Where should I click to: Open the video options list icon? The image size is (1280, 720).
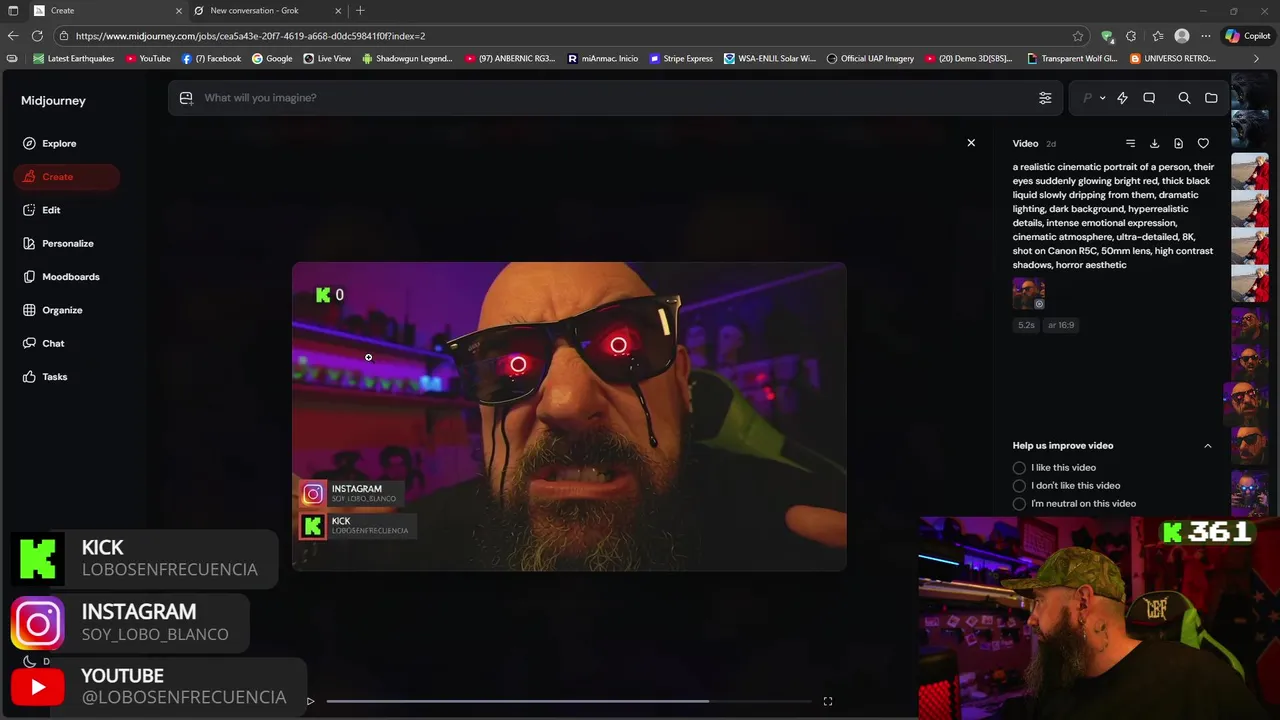click(x=1130, y=144)
